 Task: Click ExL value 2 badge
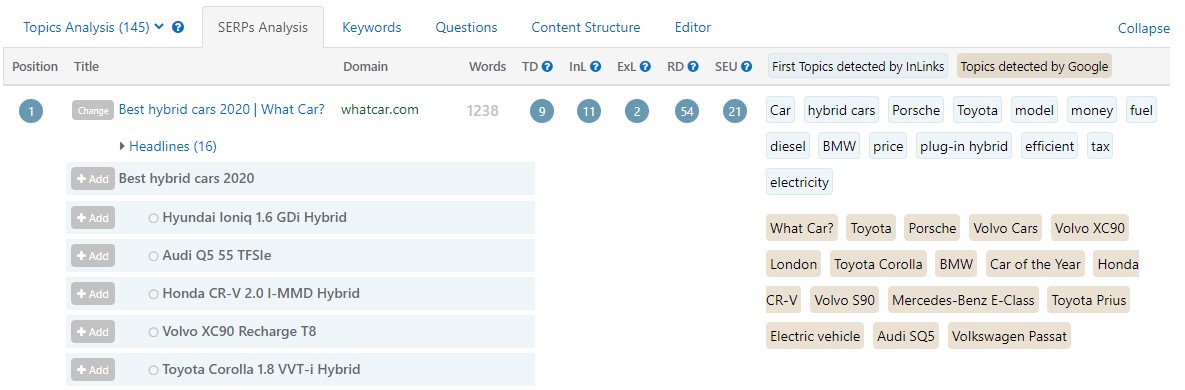[x=637, y=111]
